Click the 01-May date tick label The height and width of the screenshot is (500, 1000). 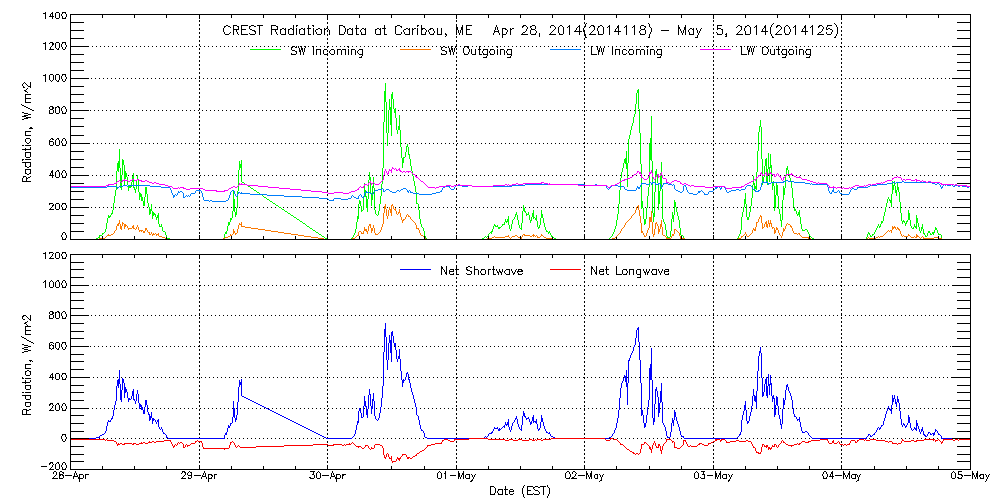457,477
